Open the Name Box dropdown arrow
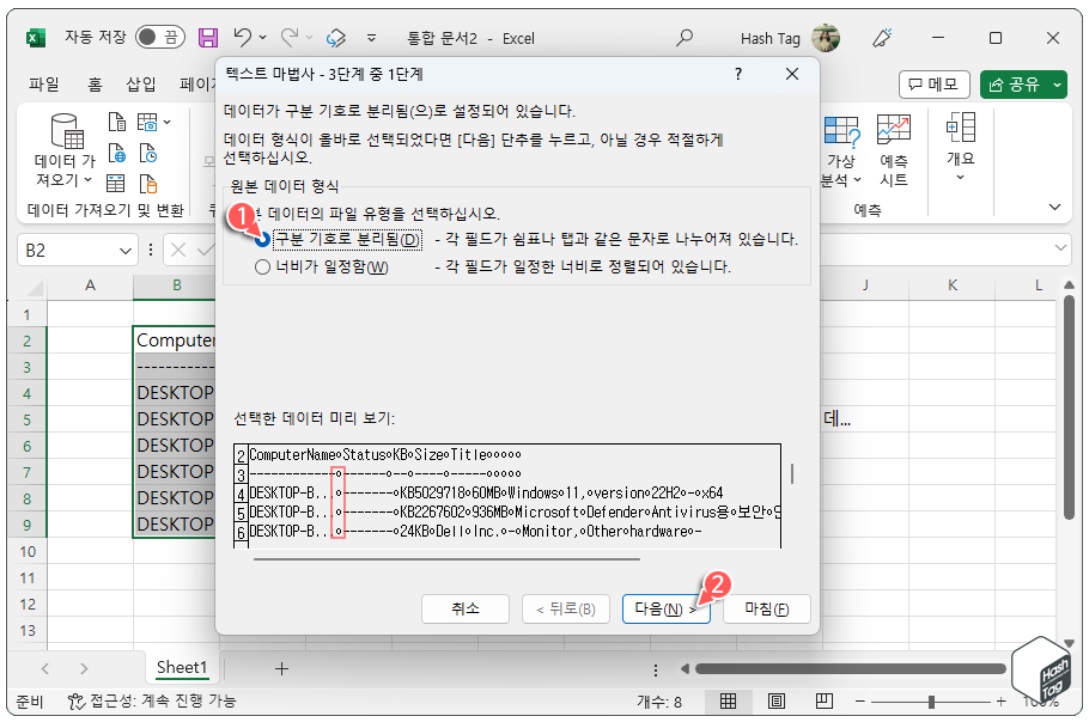 pyautogui.click(x=126, y=250)
